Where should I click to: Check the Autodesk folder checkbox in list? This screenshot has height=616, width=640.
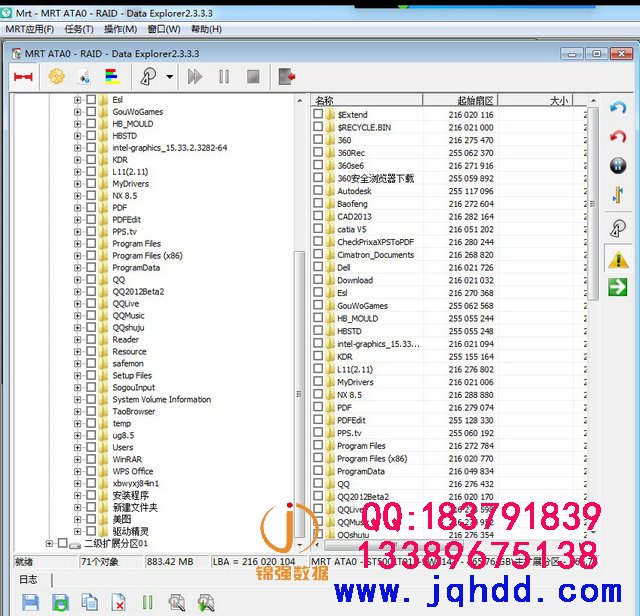coord(318,190)
